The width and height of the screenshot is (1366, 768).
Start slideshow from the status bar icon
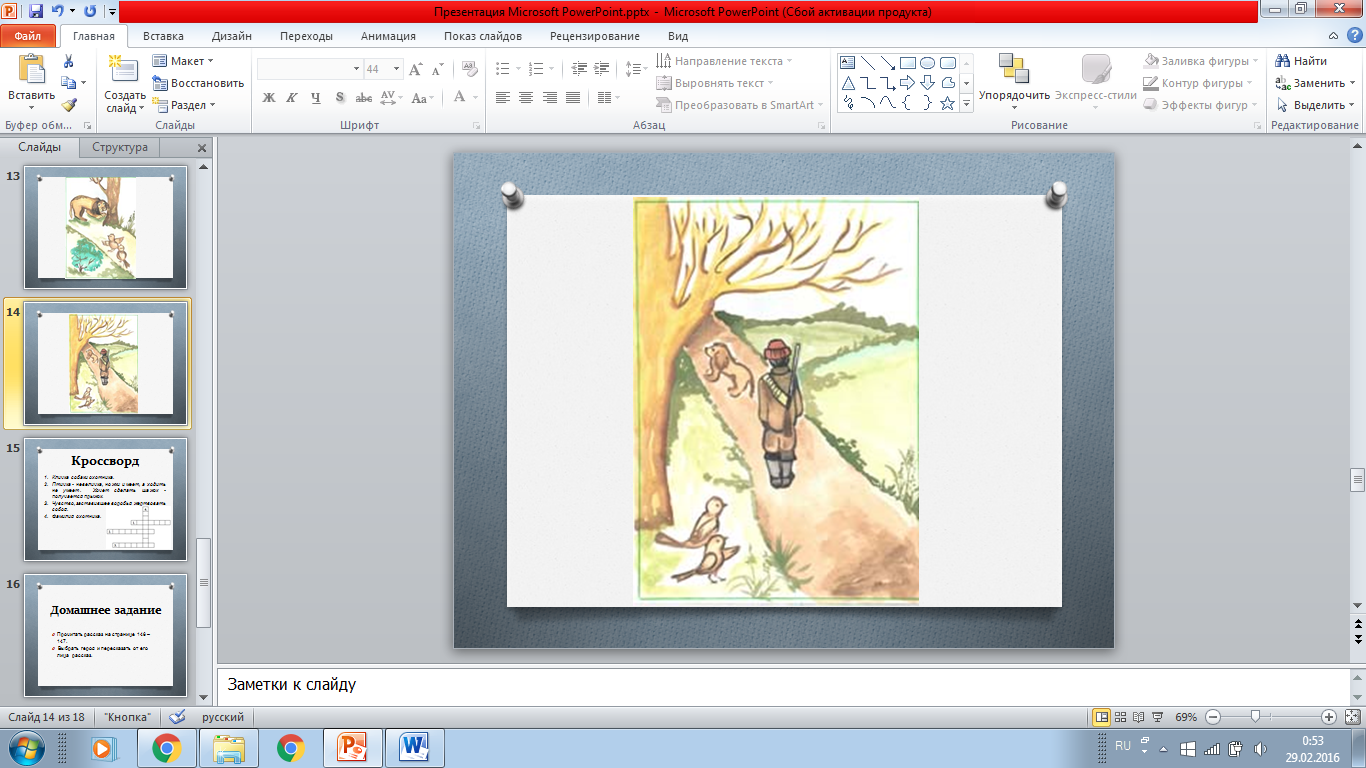click(1157, 717)
